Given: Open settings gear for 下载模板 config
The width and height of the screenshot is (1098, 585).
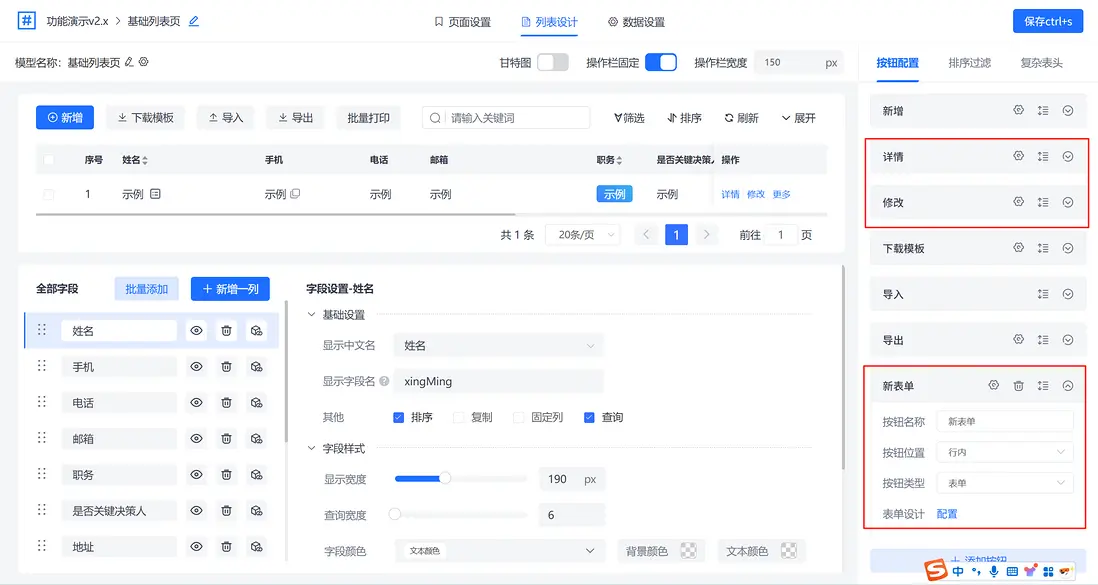Looking at the screenshot, I should (1019, 247).
